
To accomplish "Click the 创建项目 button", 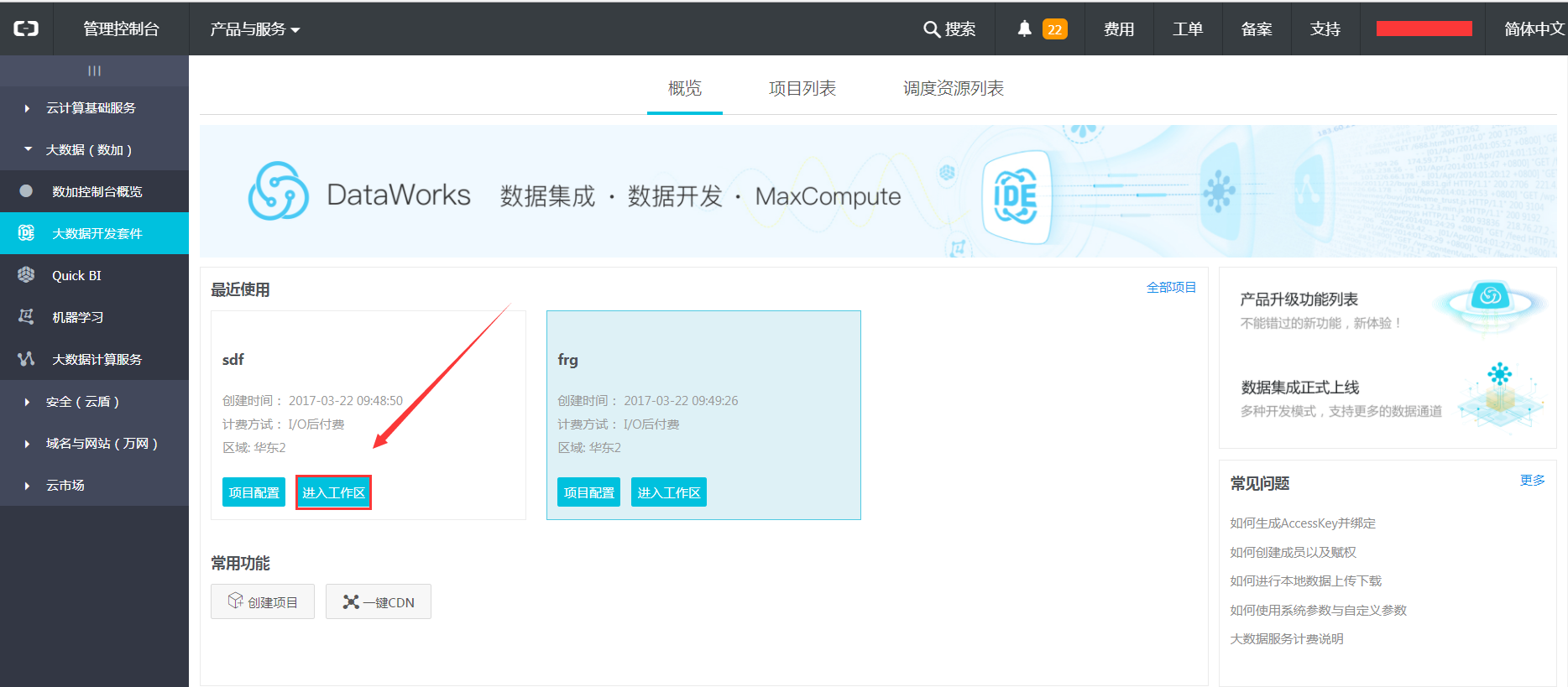I will click(263, 601).
